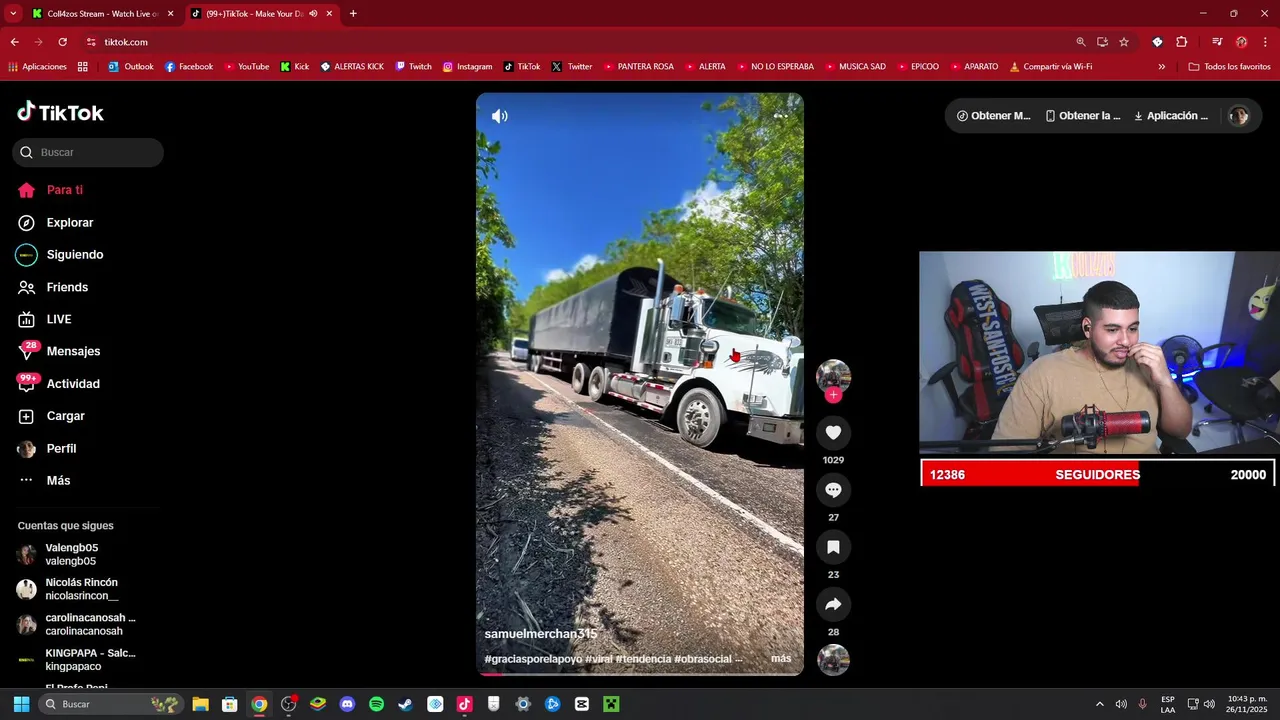Go back in browser history
The image size is (1280, 720).
tap(14, 42)
